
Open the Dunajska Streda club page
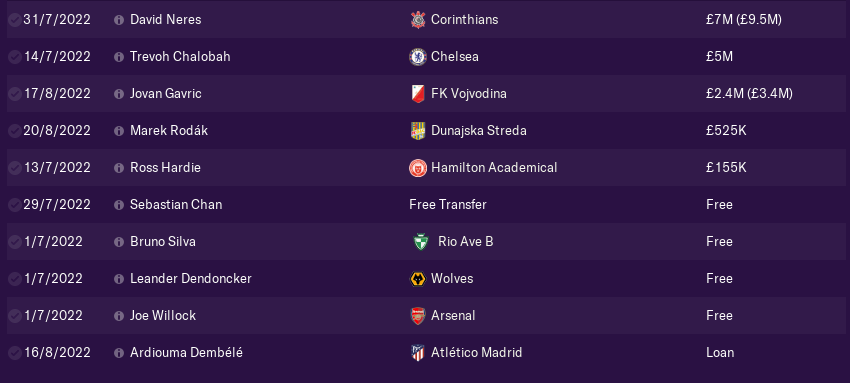pos(479,131)
